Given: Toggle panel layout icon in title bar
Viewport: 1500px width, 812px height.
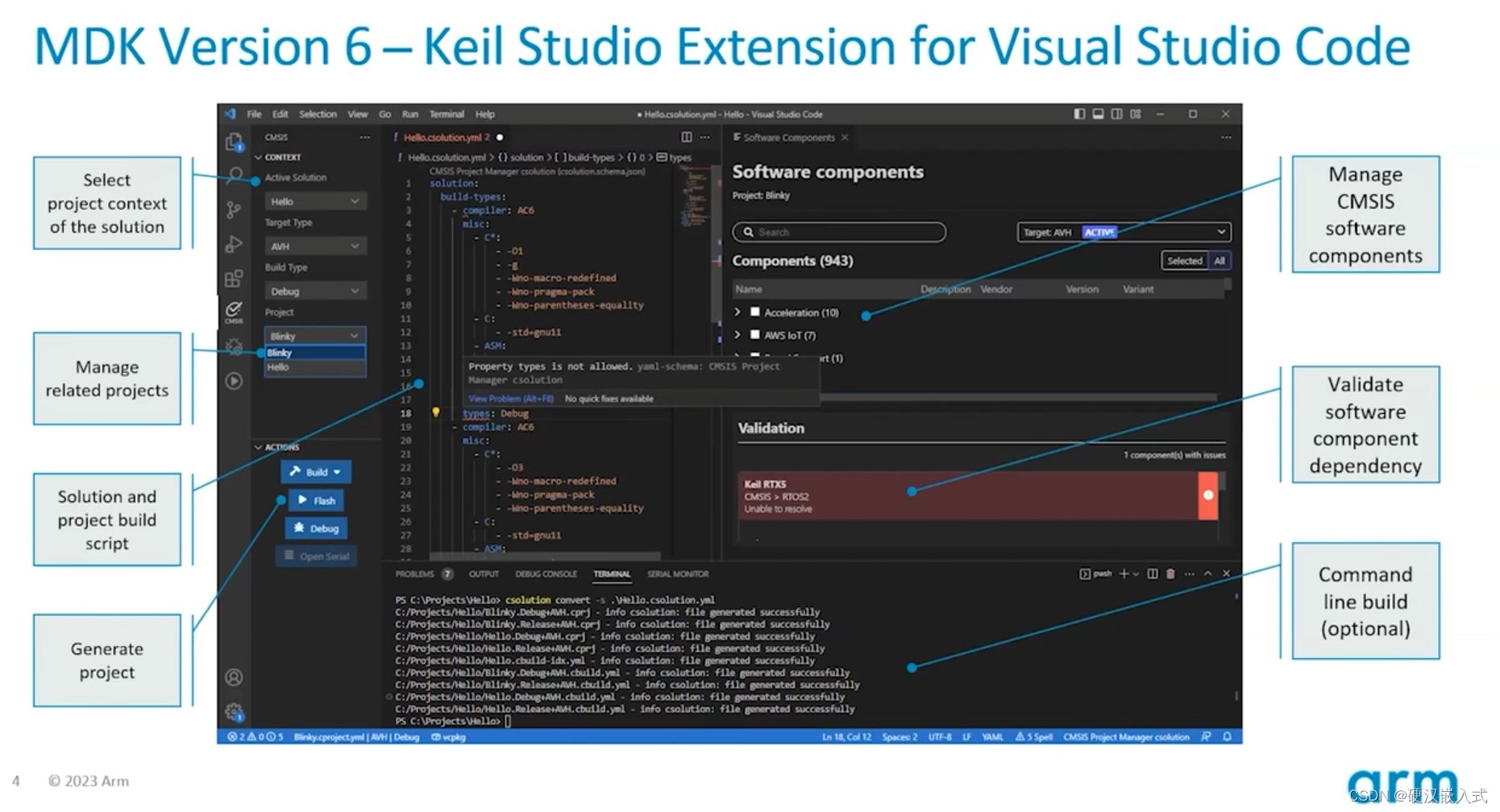Looking at the screenshot, I should click(x=1098, y=114).
